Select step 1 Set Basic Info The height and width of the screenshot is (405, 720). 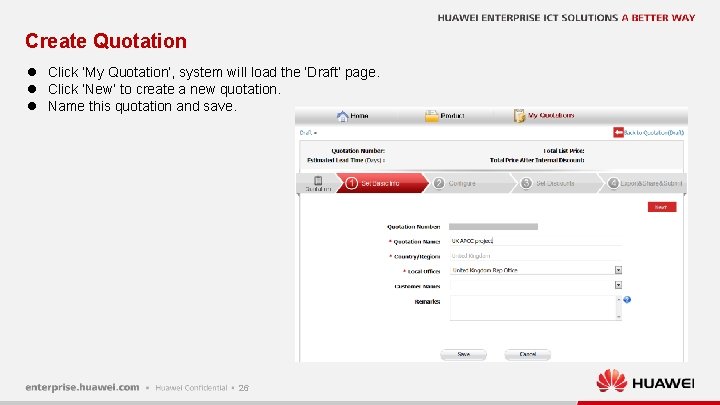(x=381, y=183)
